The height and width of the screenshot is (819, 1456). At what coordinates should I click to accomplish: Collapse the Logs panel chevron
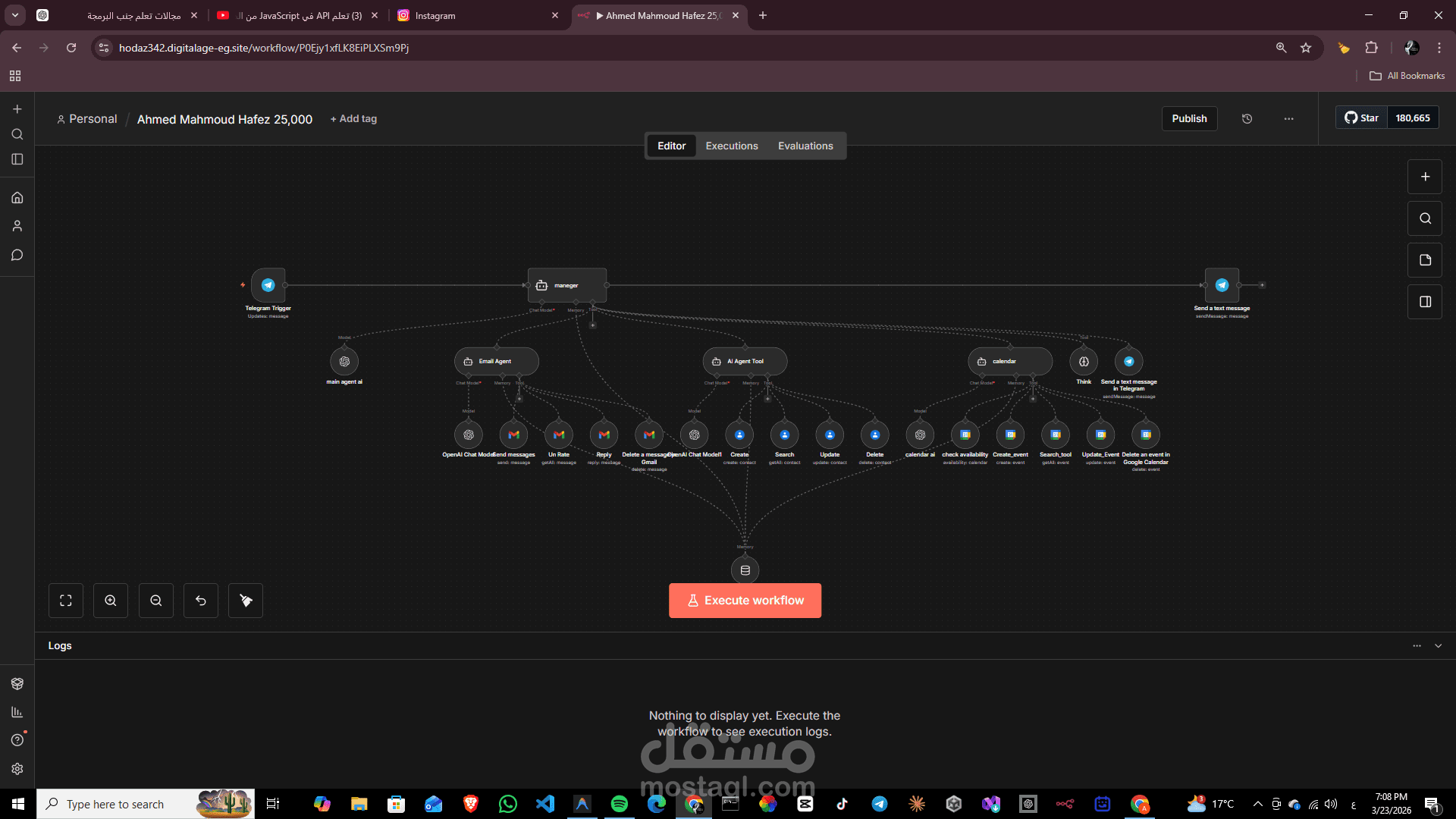click(1438, 646)
